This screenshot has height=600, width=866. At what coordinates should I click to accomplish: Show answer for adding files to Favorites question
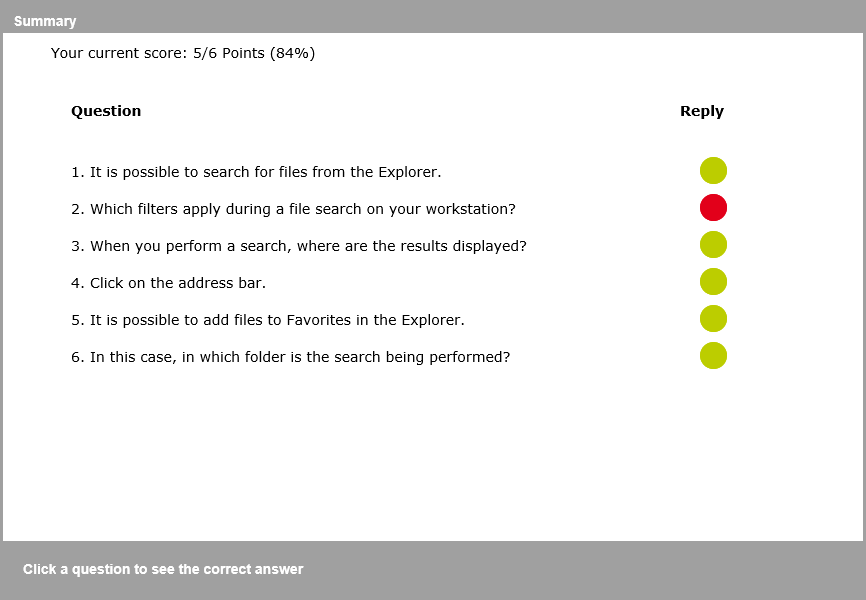[x=267, y=320]
